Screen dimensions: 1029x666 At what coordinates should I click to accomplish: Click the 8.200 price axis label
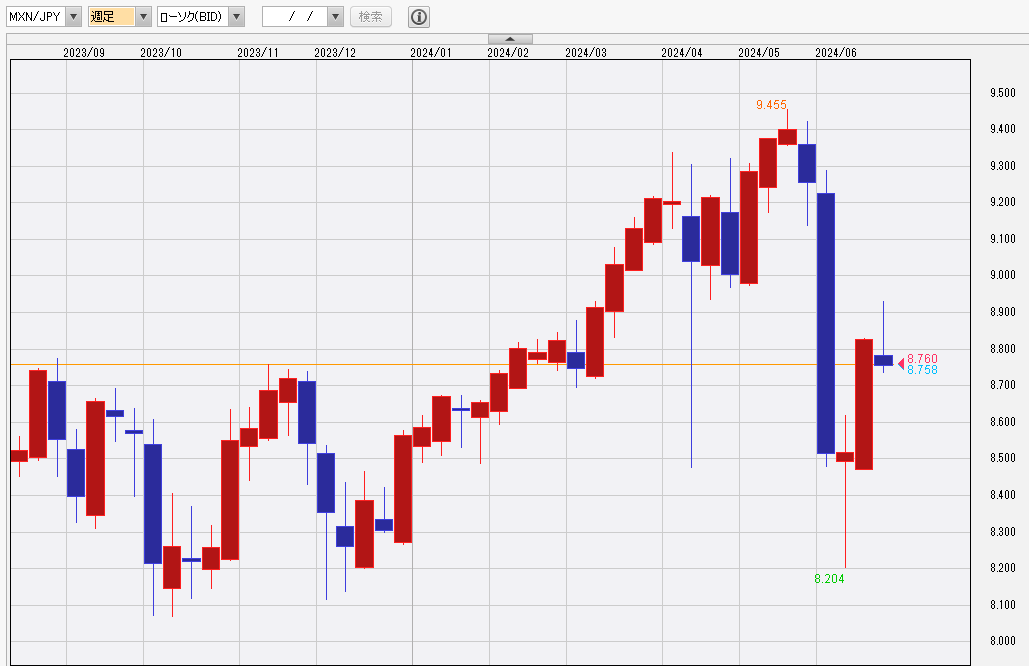(1003, 568)
